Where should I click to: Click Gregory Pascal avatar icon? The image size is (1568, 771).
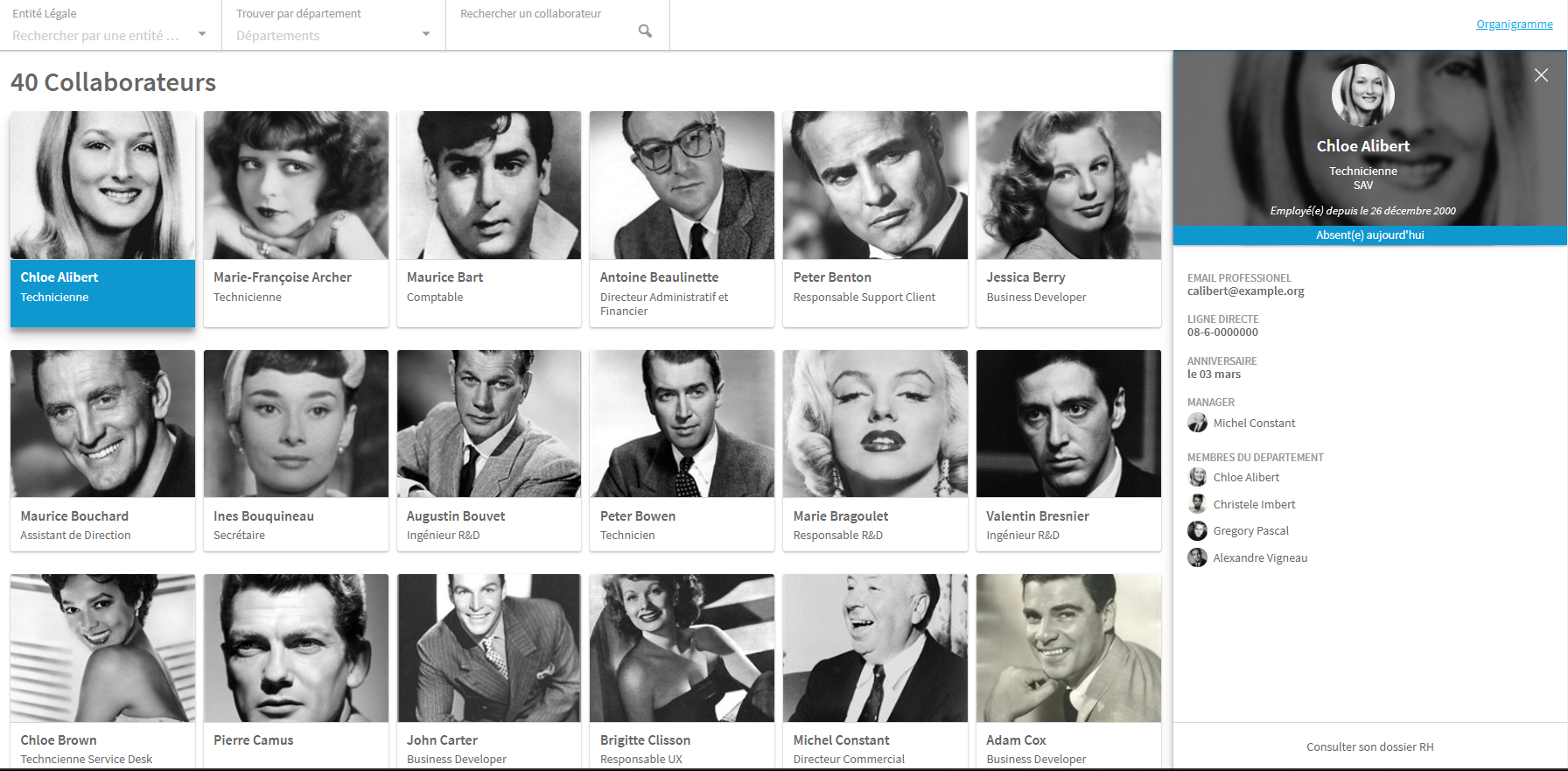pos(1197,530)
